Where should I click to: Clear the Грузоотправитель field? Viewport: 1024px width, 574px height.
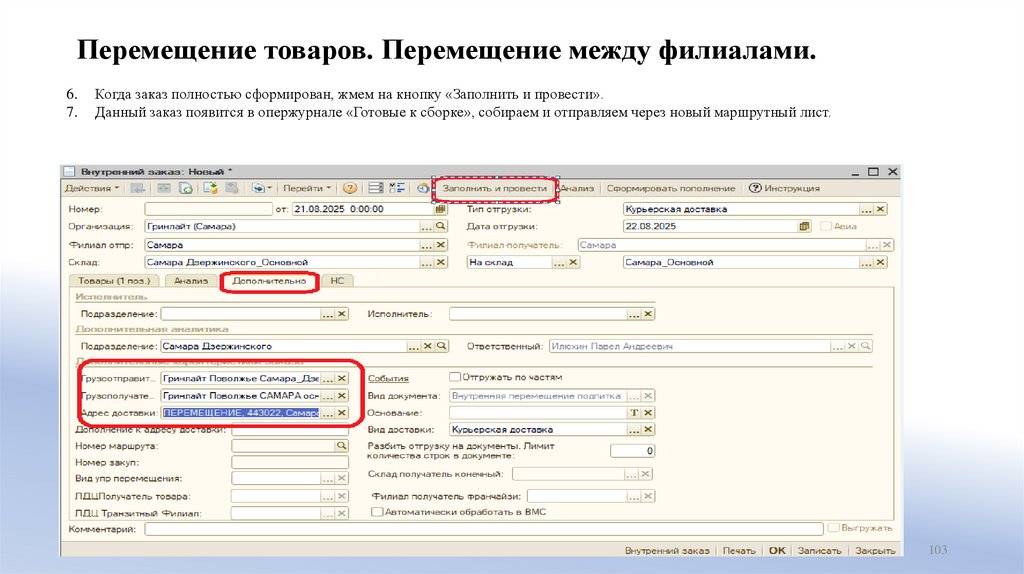point(342,378)
